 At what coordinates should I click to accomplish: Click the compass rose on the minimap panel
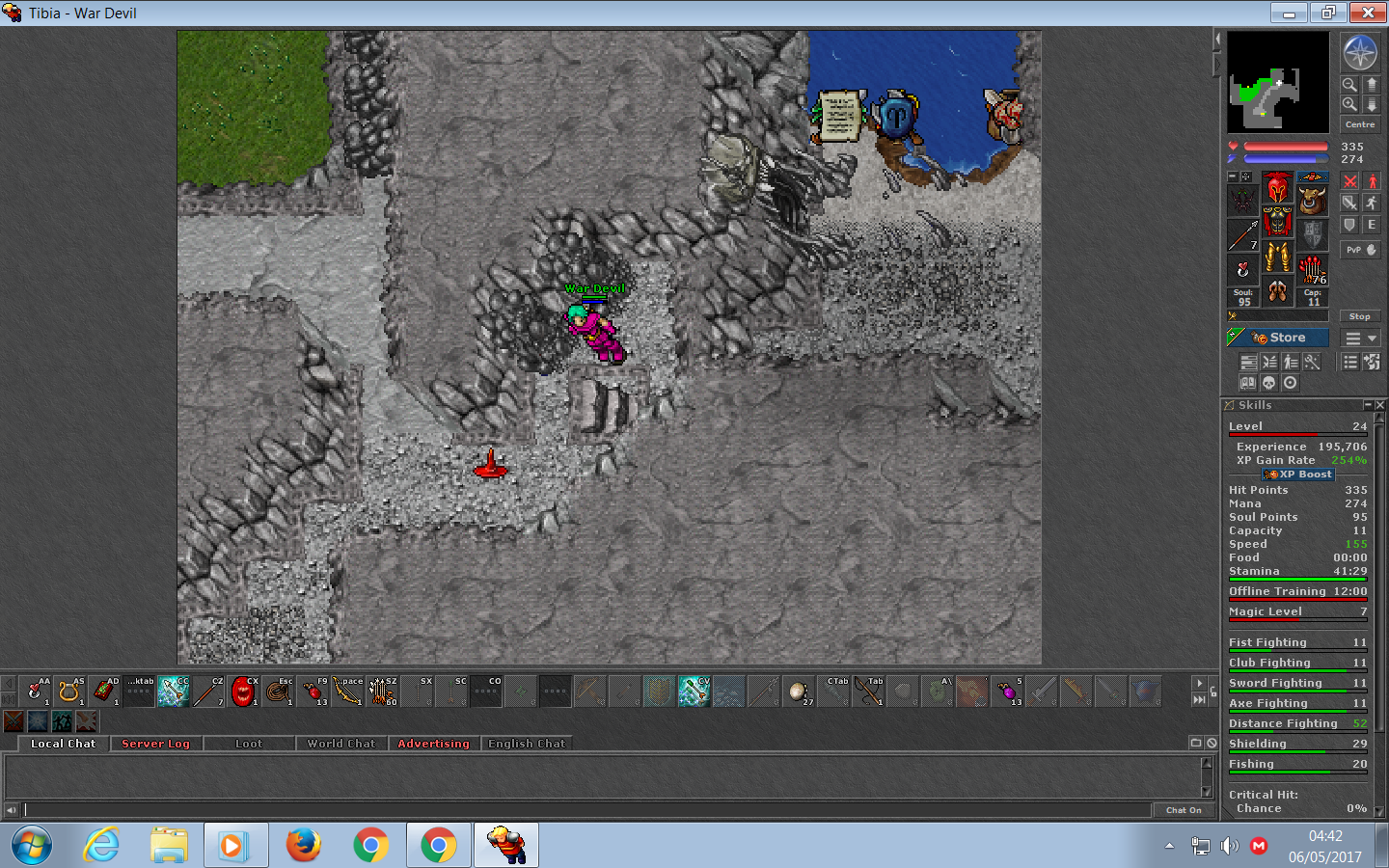pyautogui.click(x=1359, y=52)
